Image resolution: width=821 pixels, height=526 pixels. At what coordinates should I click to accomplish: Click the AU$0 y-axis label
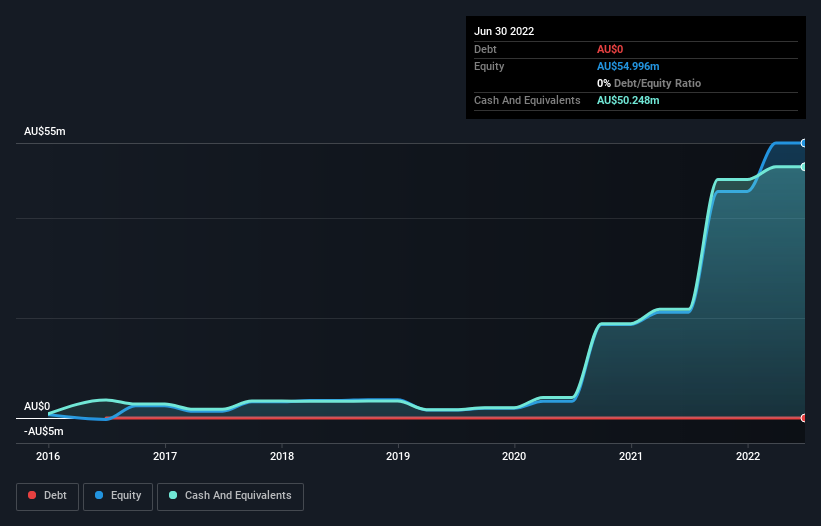tap(37, 406)
